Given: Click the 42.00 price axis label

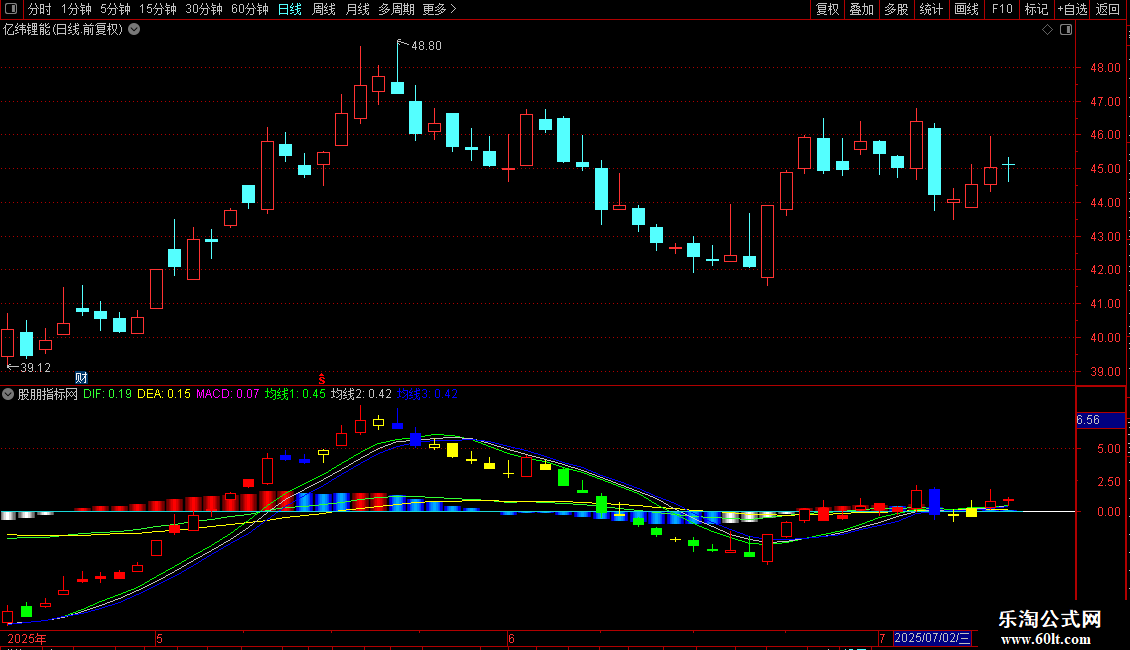Looking at the screenshot, I should point(1105,270).
